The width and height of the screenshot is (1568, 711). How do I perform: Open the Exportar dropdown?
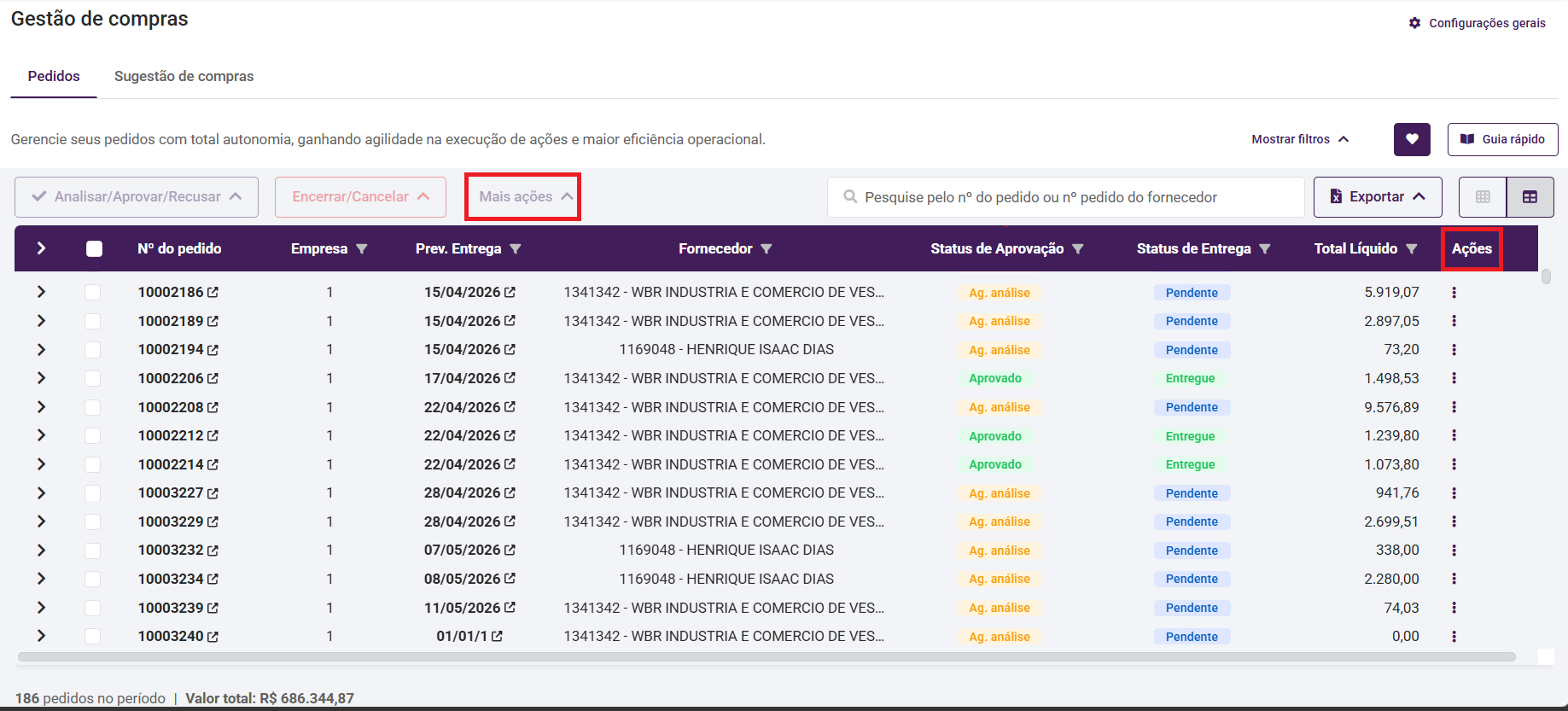[x=1378, y=197]
